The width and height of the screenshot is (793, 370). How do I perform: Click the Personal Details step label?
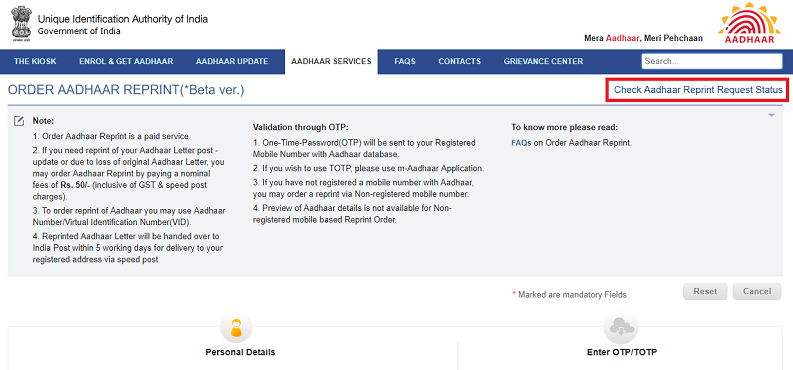click(x=240, y=352)
